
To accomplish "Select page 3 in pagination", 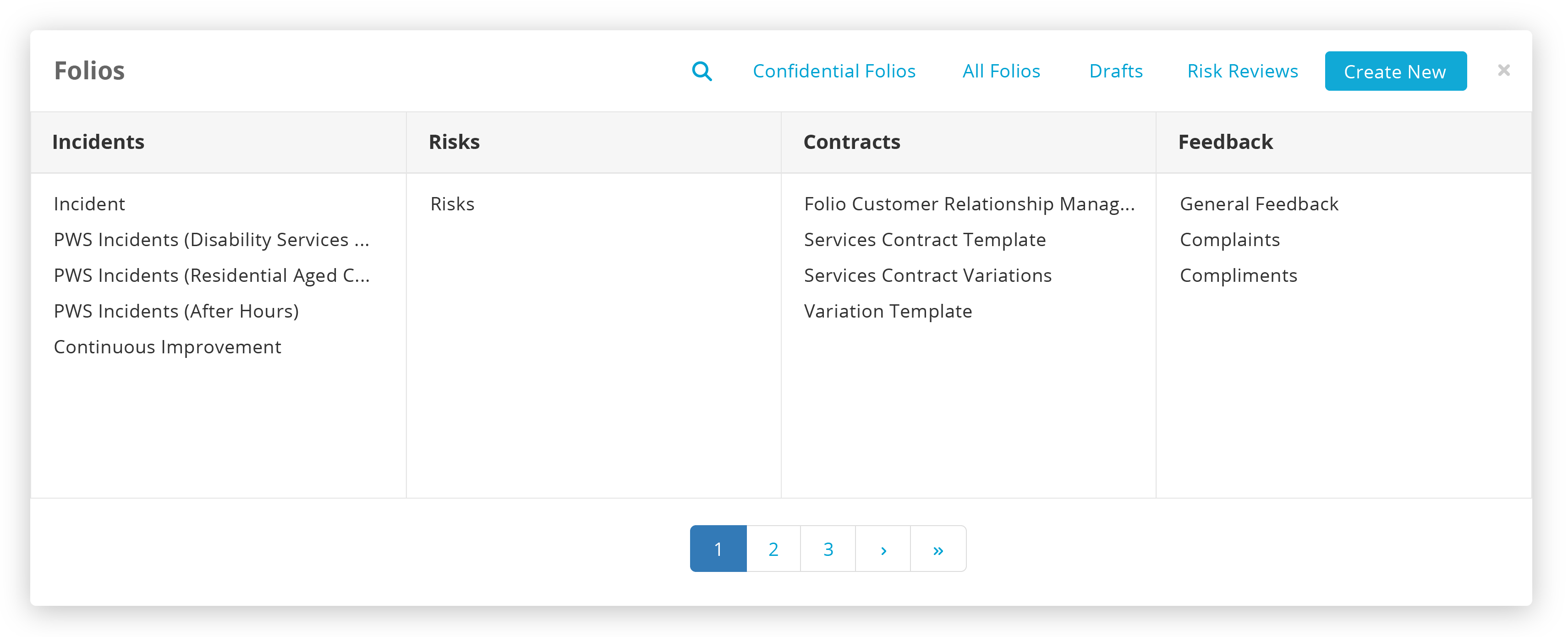I will coord(828,549).
